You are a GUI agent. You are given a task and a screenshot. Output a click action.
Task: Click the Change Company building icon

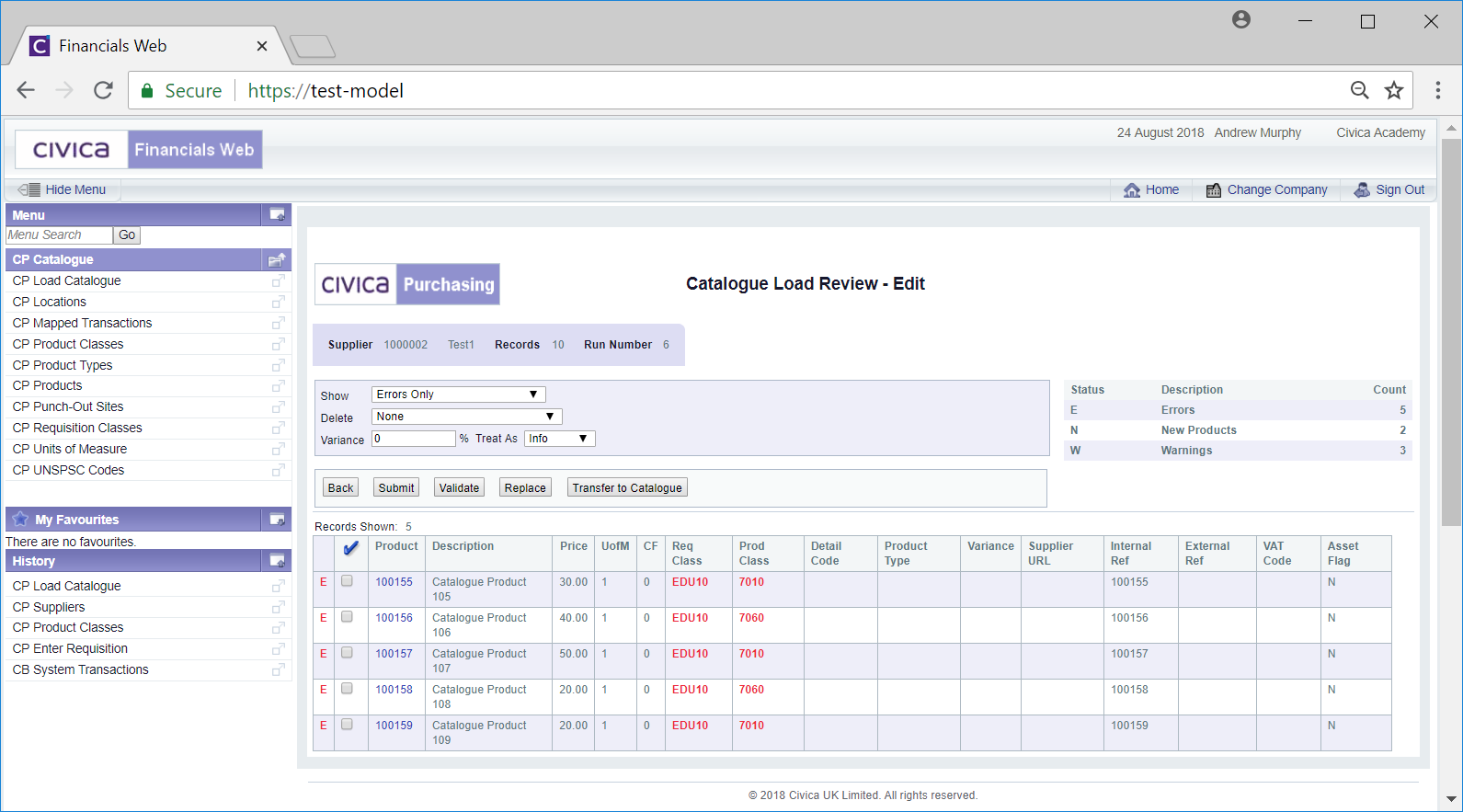1214,189
